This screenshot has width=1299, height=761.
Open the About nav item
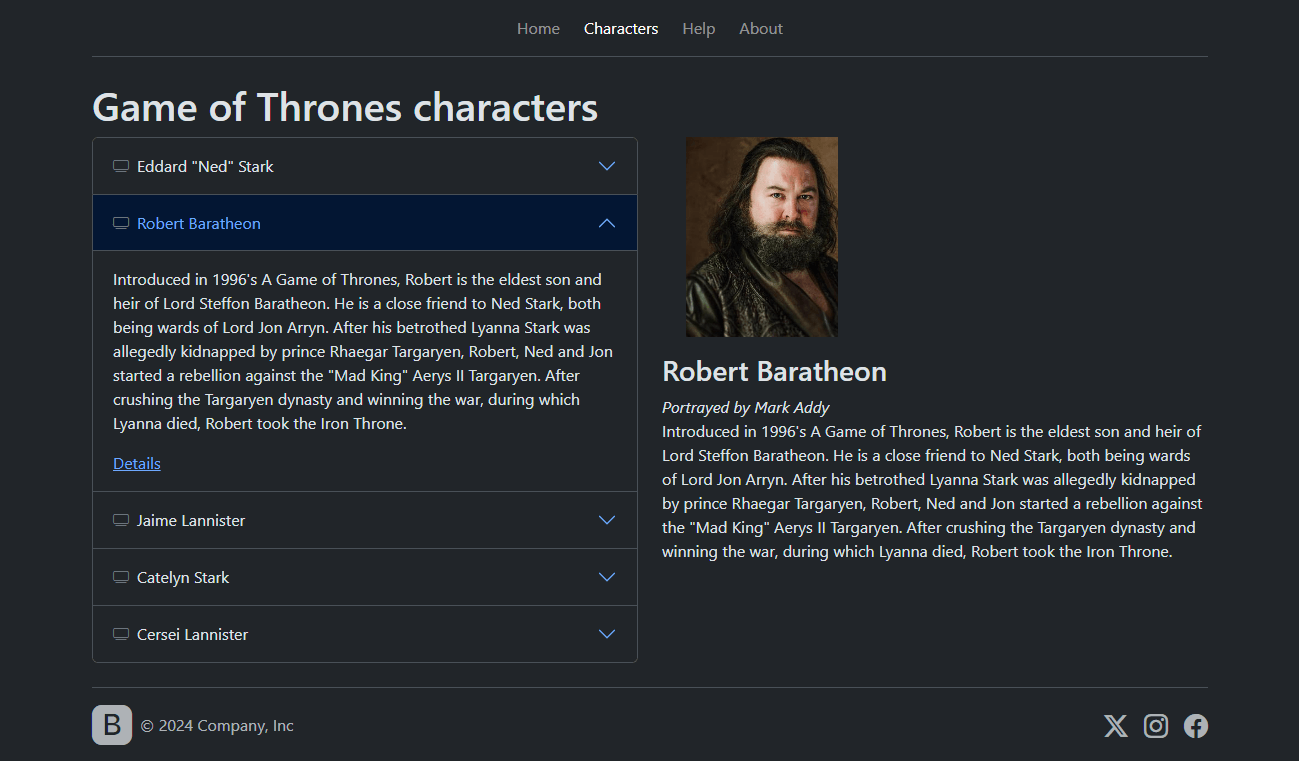(761, 29)
